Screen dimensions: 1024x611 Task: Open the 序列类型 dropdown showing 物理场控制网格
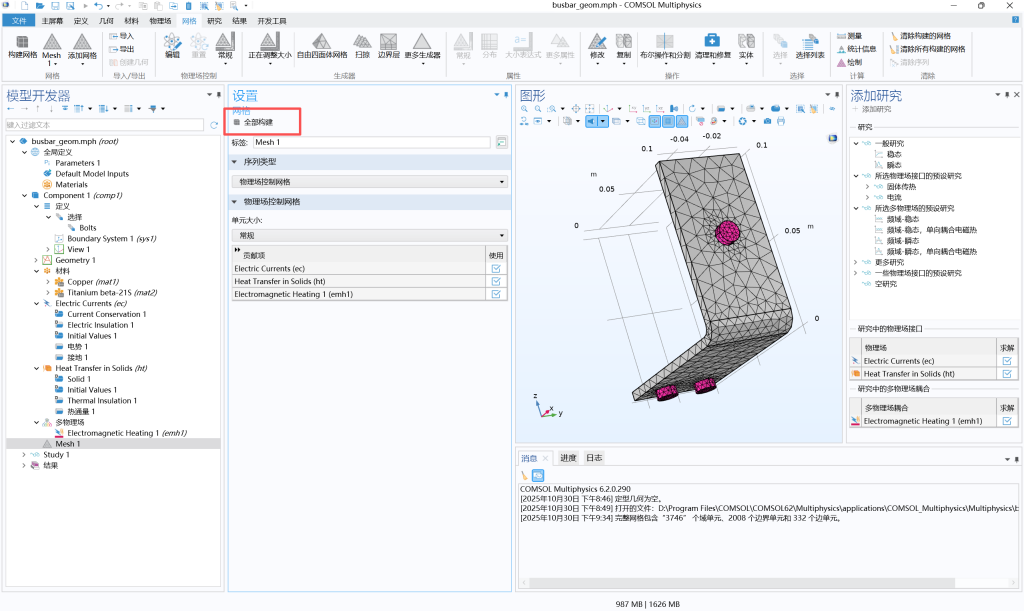pos(370,182)
